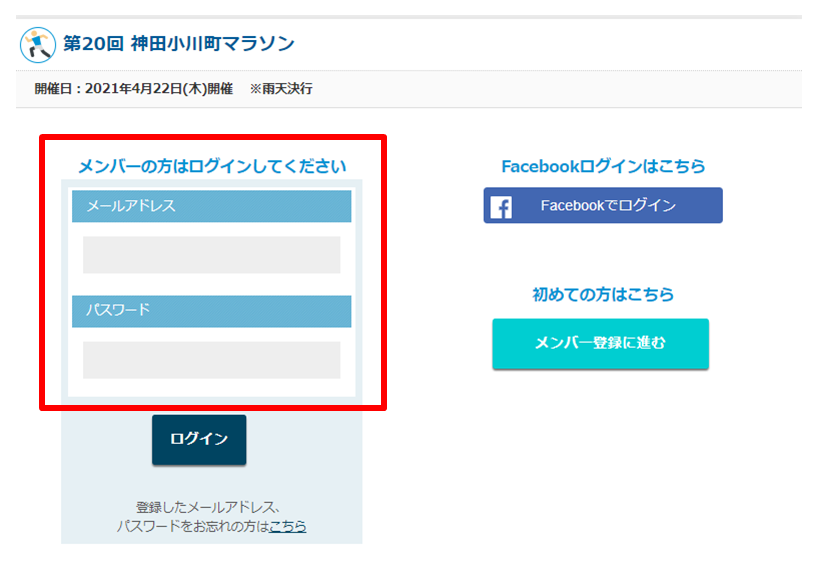This screenshot has width=815, height=571.
Task: Click the パスワードをお忘れの方は text
Action: [x=193, y=526]
